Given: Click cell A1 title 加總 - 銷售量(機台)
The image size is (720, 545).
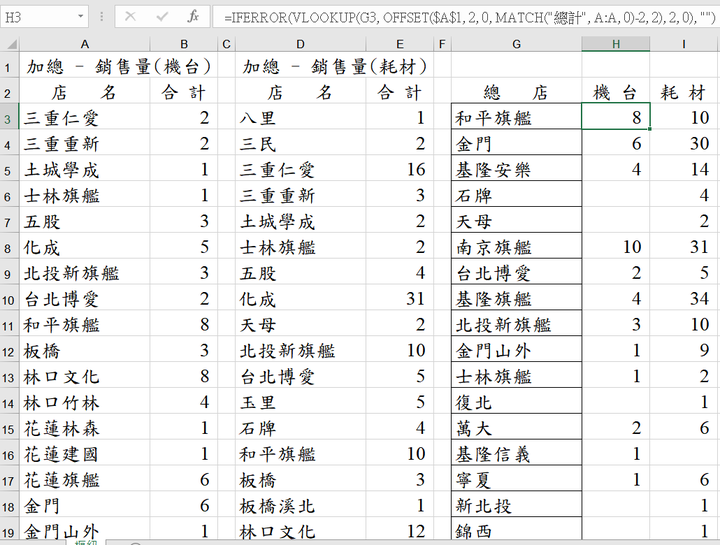Looking at the screenshot, I should coord(118,67).
